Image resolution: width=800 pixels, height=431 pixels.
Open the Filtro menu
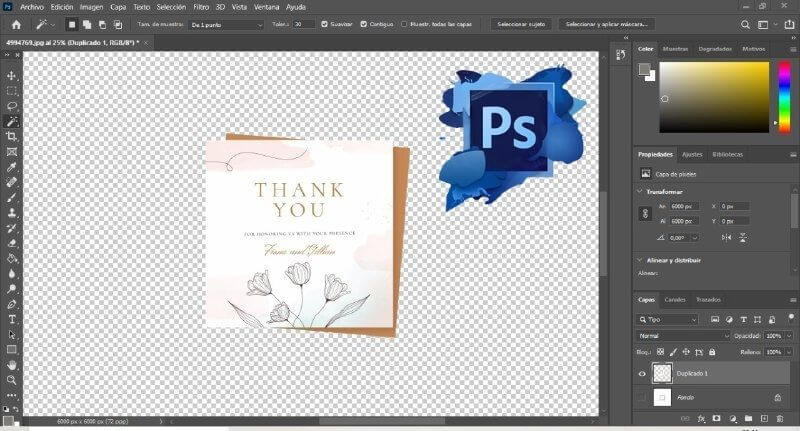(x=201, y=6)
